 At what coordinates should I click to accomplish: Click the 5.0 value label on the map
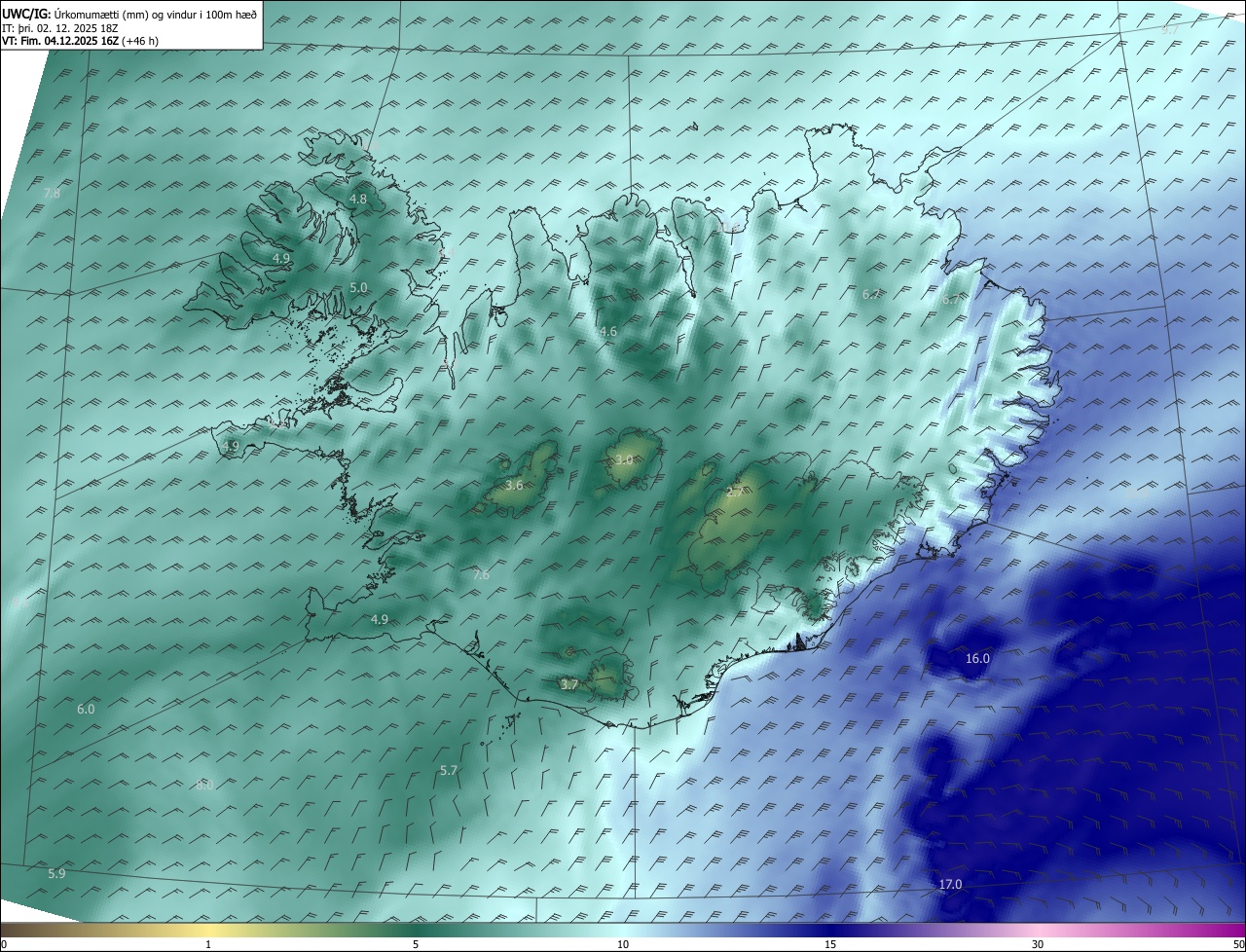click(x=358, y=288)
